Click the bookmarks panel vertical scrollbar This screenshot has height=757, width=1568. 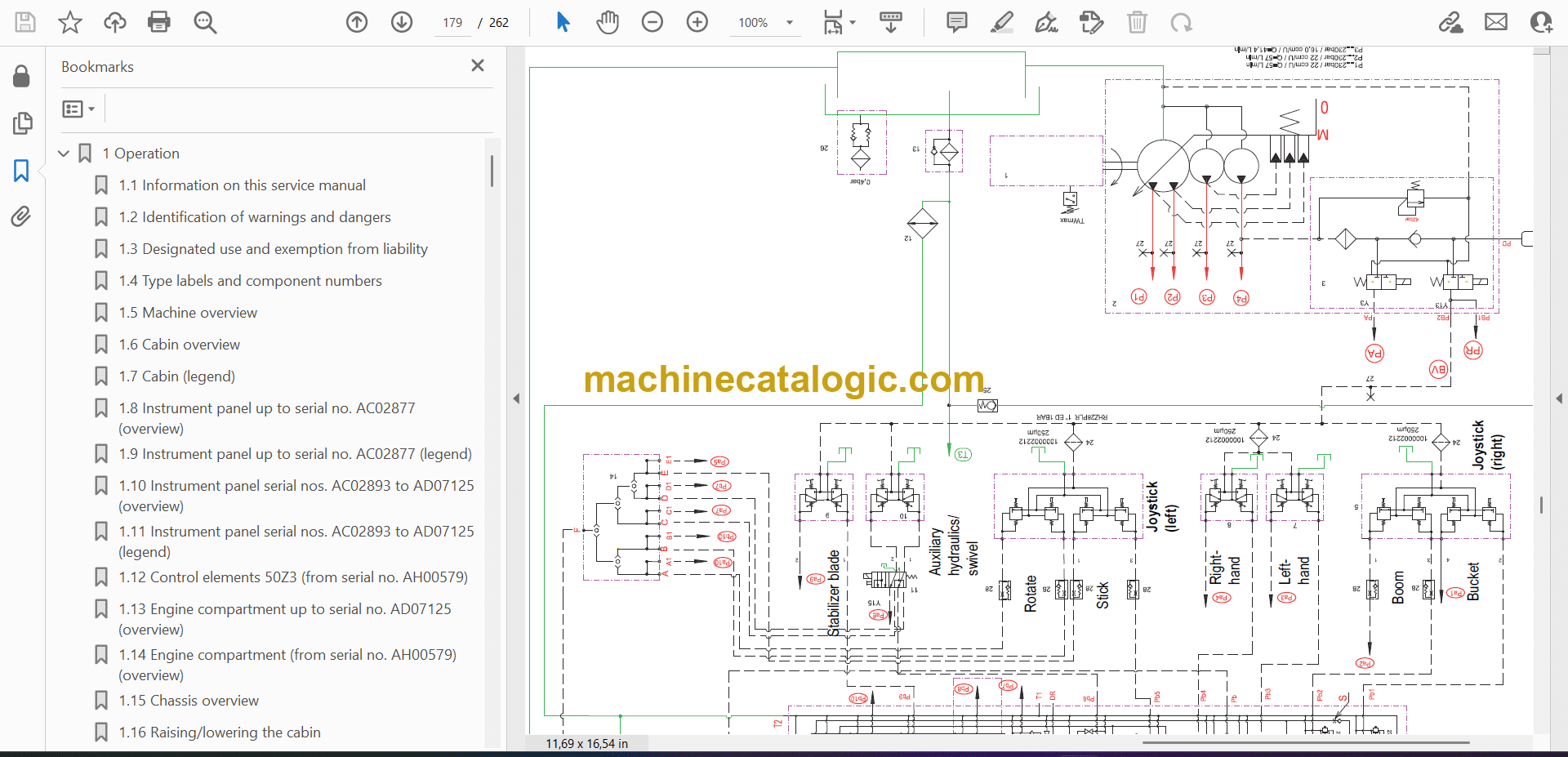[492, 171]
